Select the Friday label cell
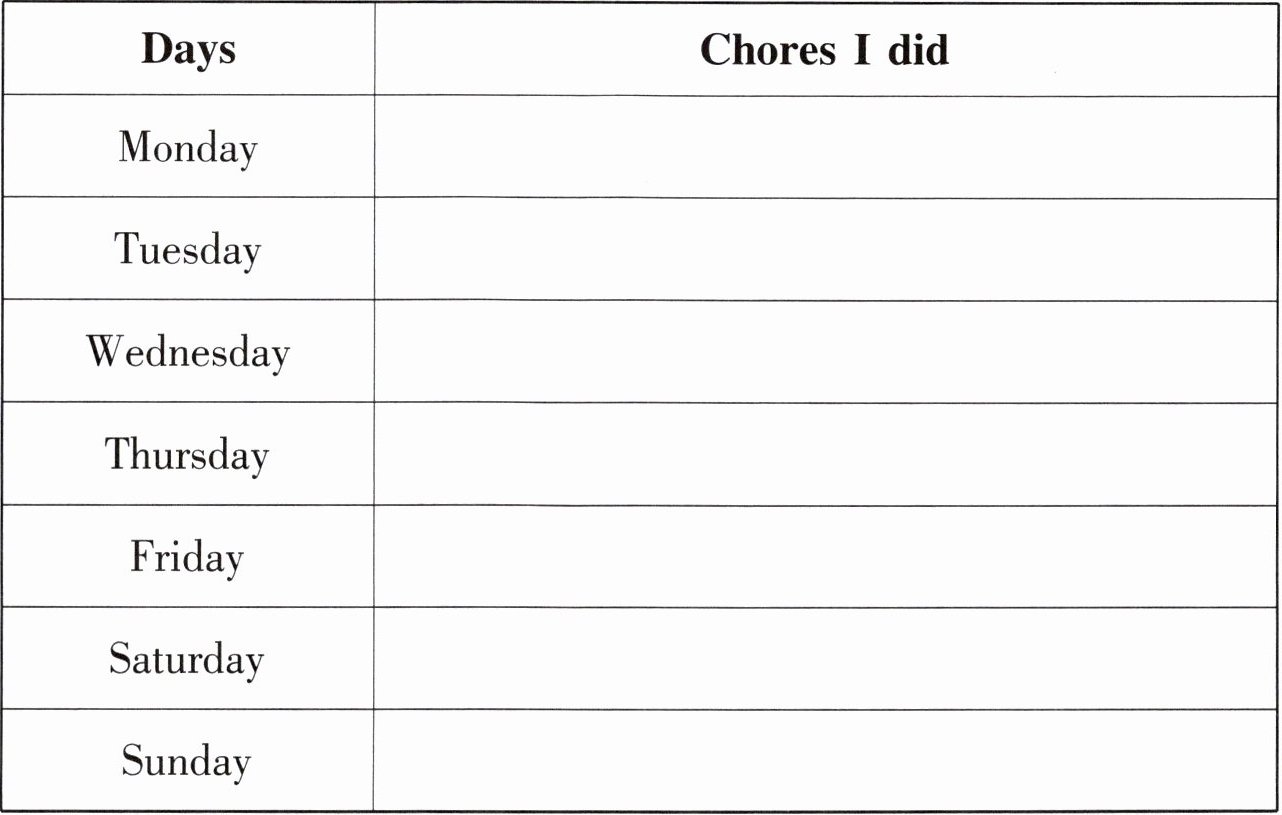Screen dimensions: 1282x815 click(x=188, y=556)
